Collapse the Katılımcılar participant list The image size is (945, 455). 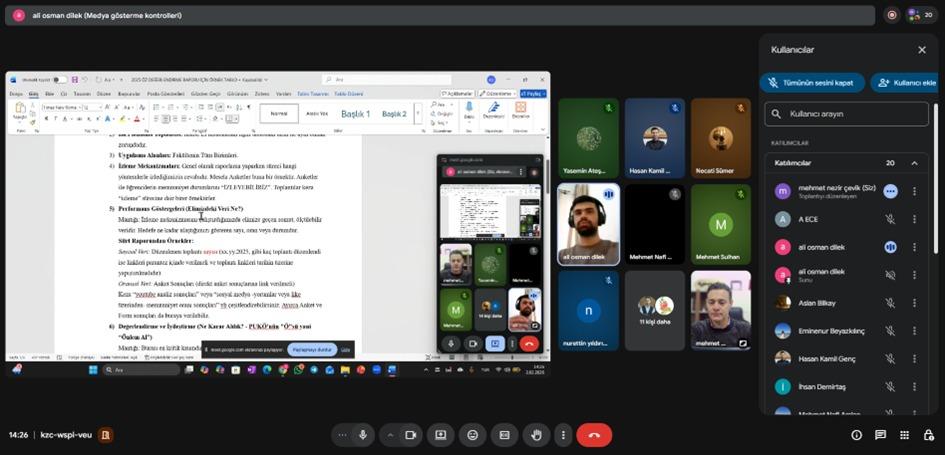coord(914,163)
